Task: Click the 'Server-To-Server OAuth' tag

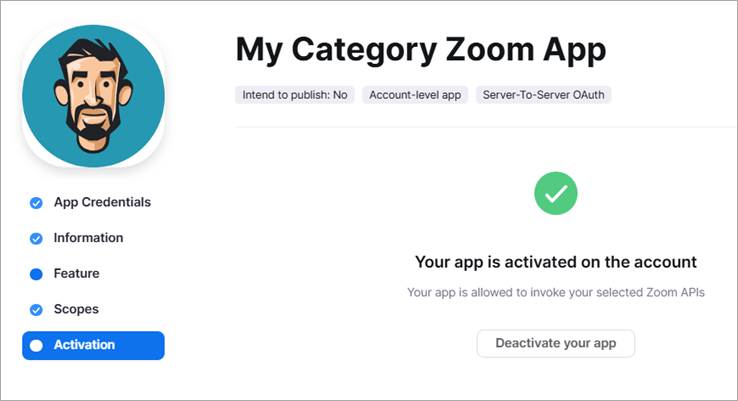Action: pyautogui.click(x=544, y=95)
